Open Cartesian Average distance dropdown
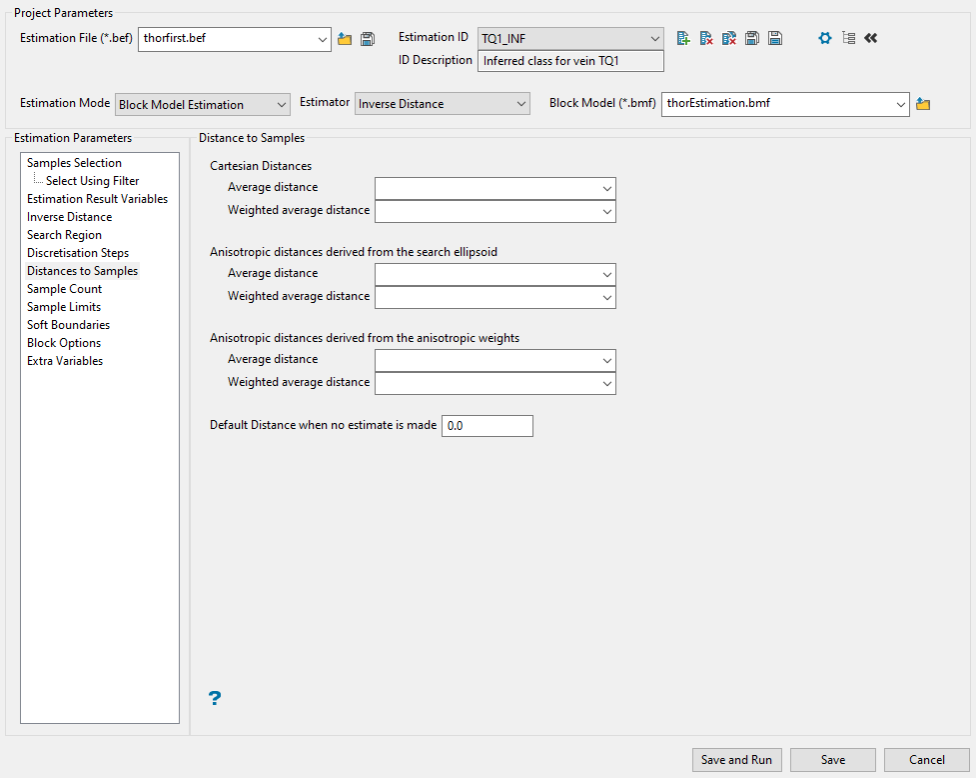This screenshot has height=778, width=976. [606, 188]
